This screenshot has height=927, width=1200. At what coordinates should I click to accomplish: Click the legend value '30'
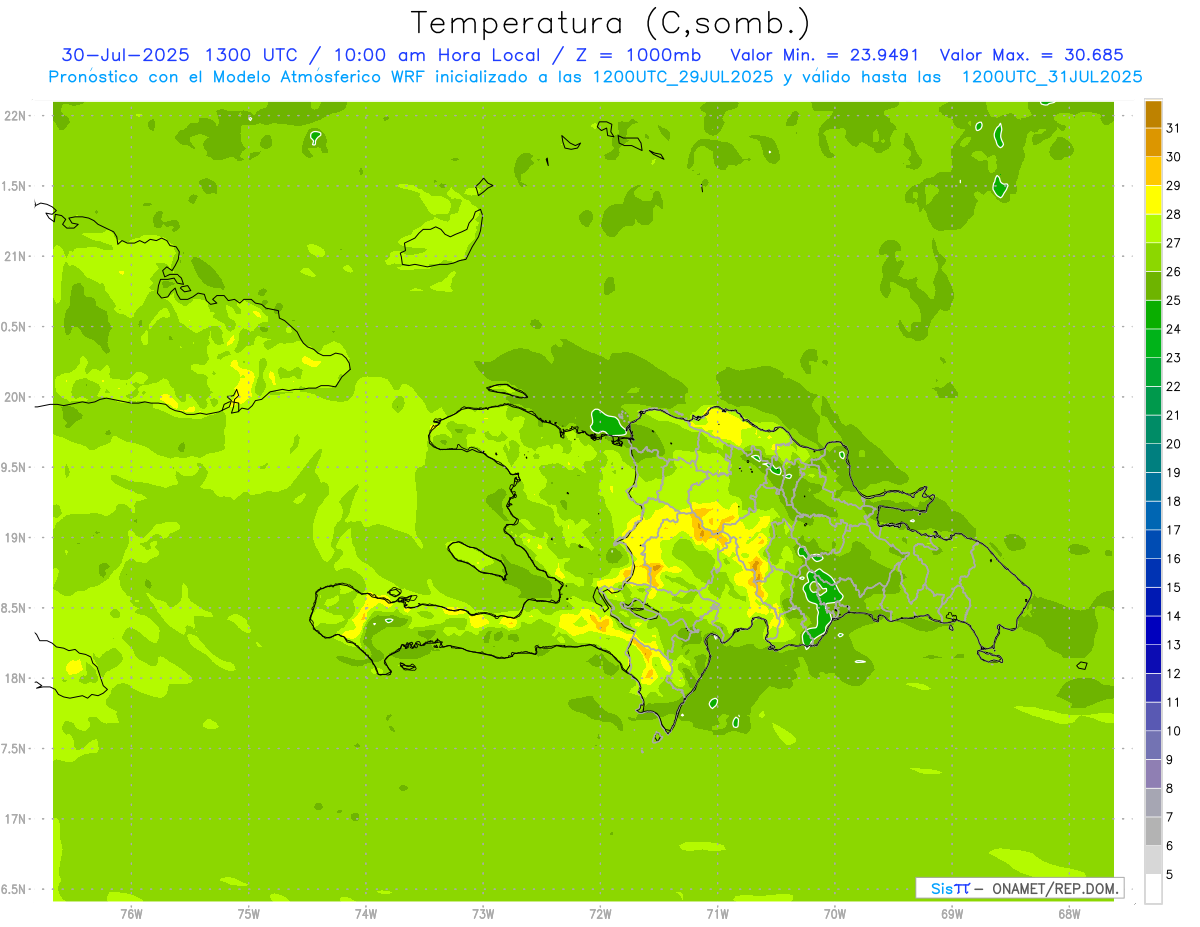[x=1174, y=157]
